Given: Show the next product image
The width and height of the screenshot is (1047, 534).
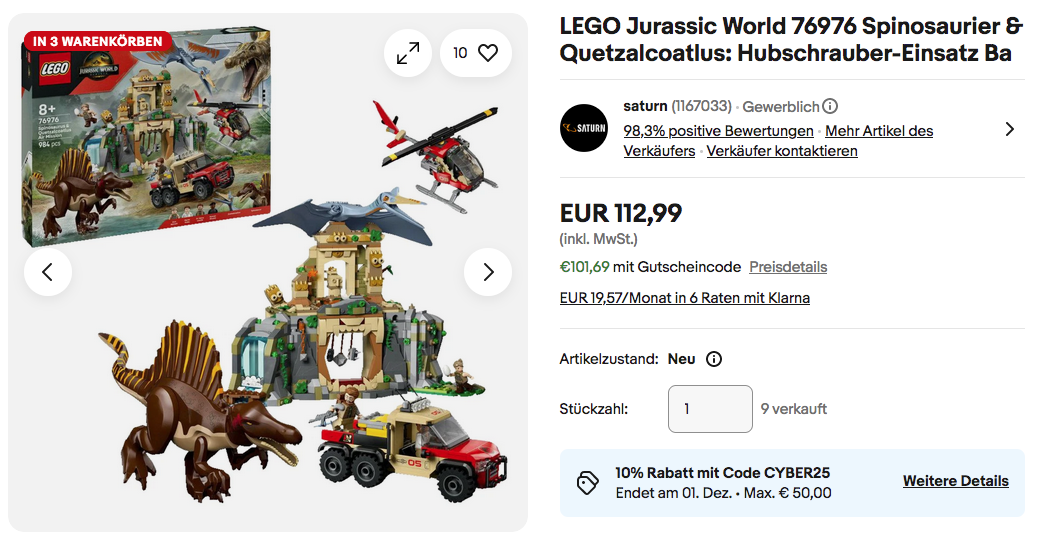Looking at the screenshot, I should (488, 272).
